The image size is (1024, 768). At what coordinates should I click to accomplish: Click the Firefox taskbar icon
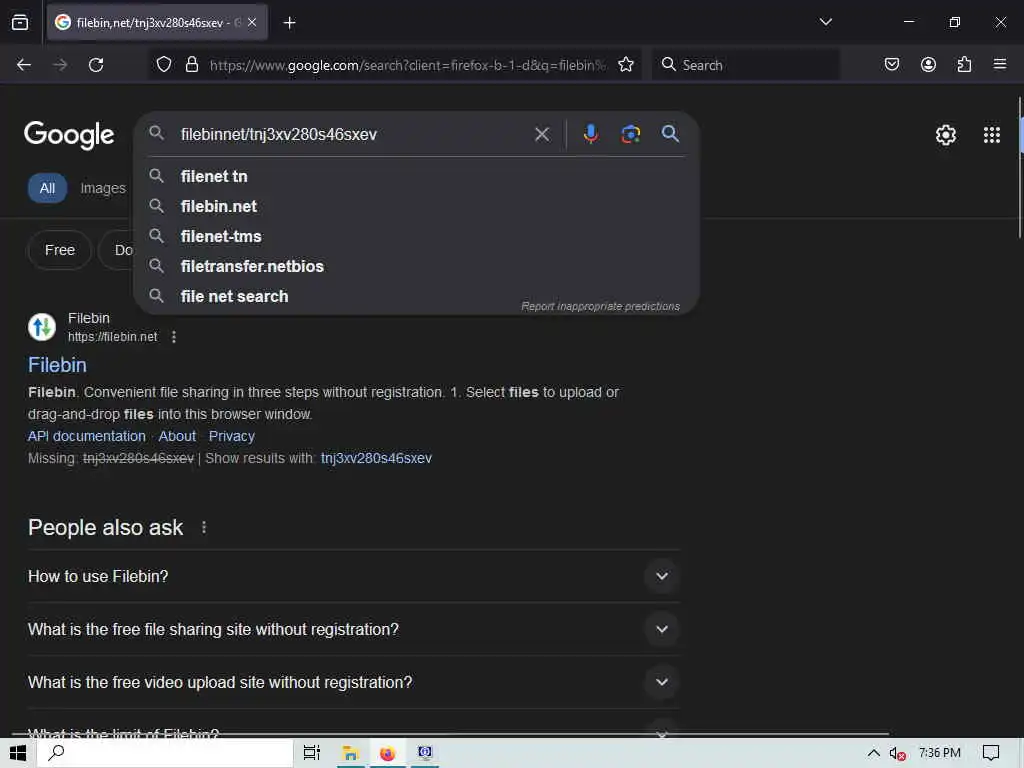387,753
